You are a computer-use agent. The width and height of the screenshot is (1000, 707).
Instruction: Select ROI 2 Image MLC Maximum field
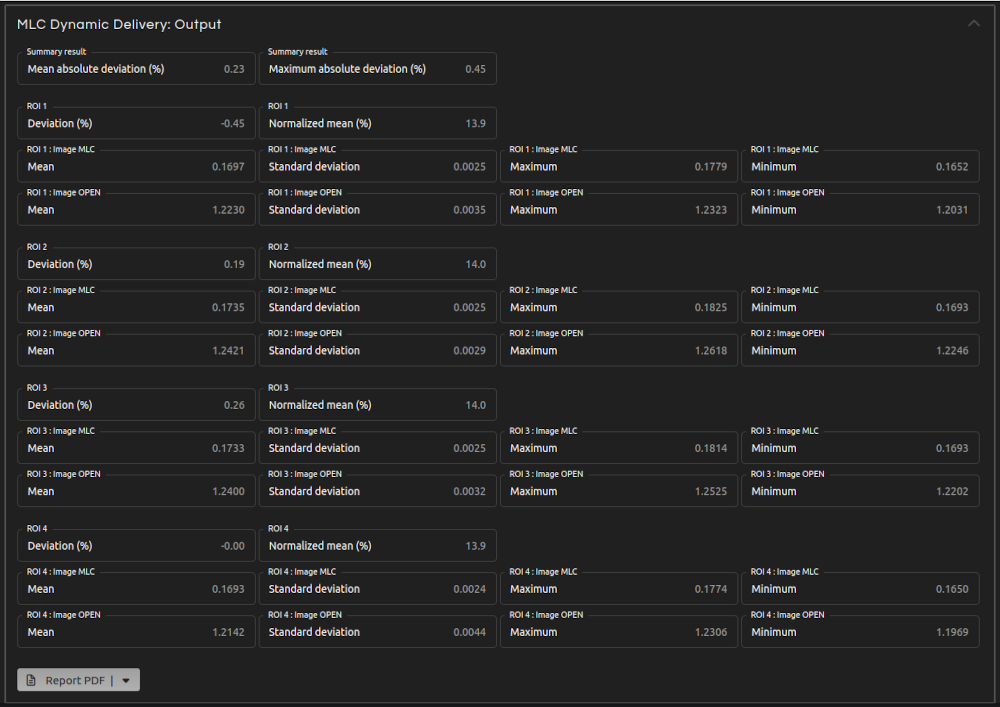[x=619, y=307]
